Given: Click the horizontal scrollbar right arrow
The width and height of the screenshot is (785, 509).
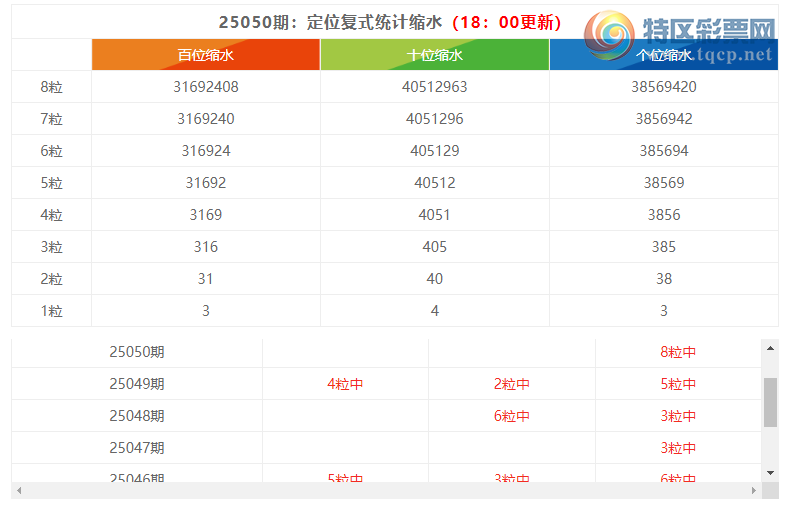Looking at the screenshot, I should point(753,491).
